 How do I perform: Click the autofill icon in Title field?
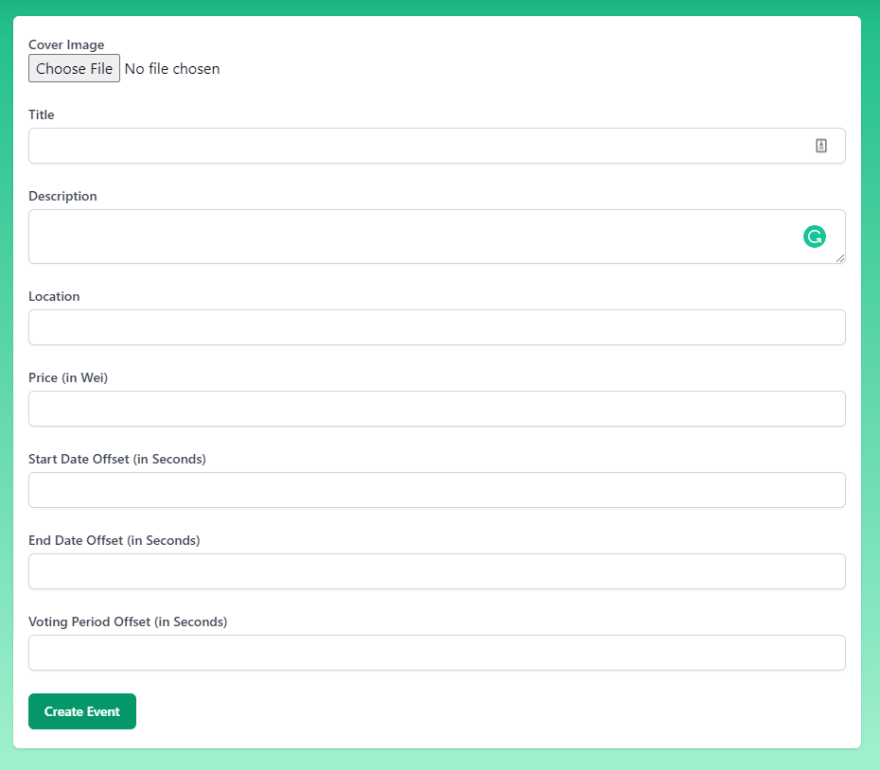821,146
